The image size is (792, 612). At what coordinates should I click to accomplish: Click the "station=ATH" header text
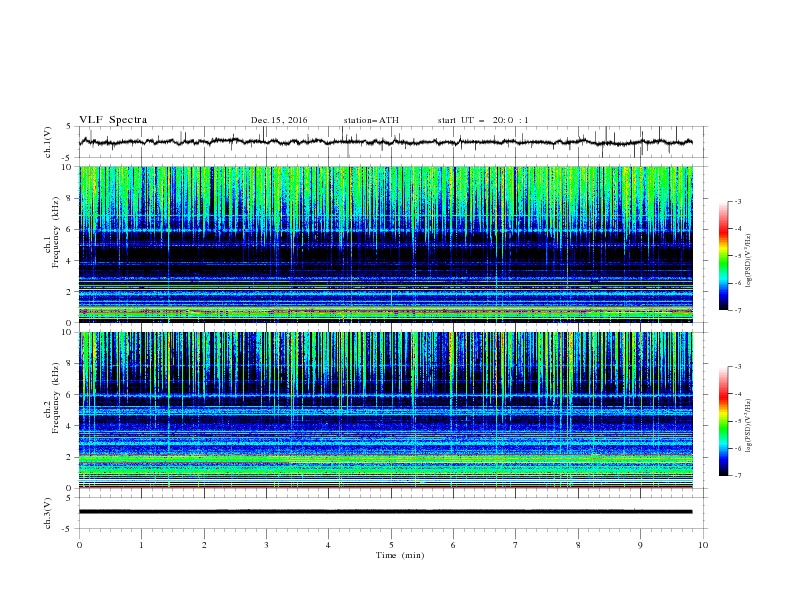pyautogui.click(x=371, y=120)
